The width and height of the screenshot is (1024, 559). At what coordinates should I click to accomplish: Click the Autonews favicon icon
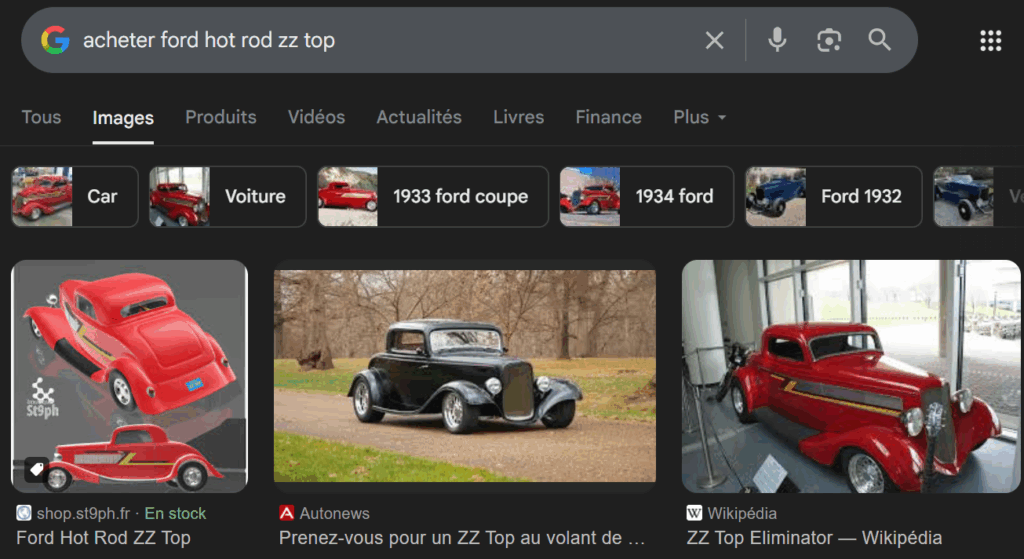point(287,513)
